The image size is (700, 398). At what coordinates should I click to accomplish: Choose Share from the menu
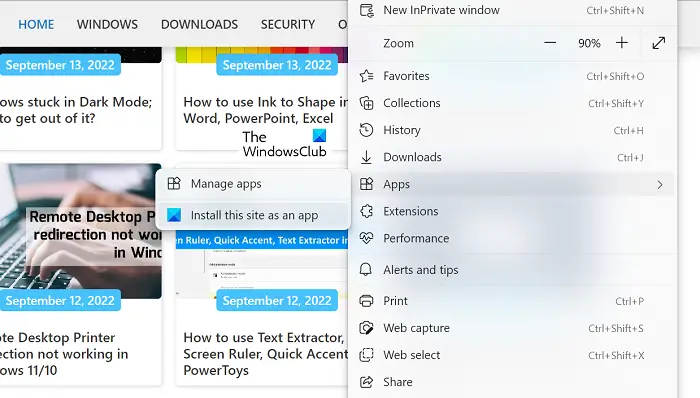pos(512,382)
